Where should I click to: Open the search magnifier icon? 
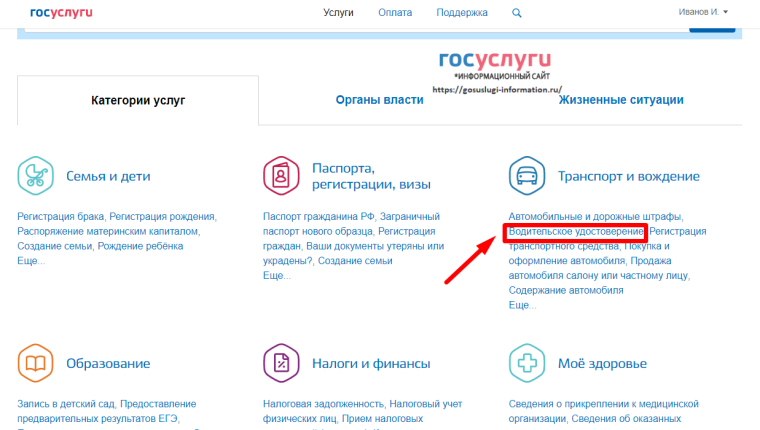click(x=517, y=13)
